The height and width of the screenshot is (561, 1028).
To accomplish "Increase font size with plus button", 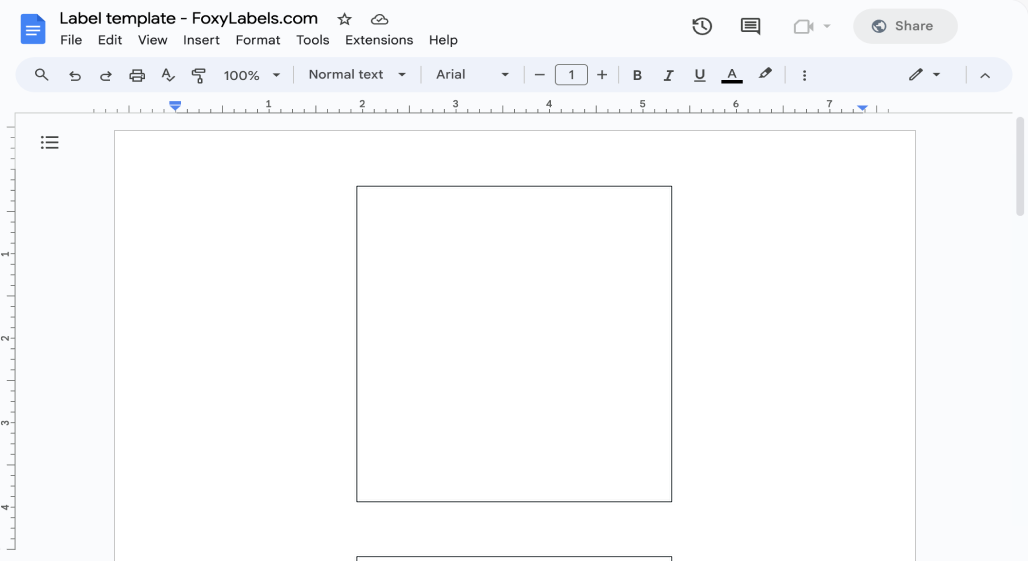I will click(x=602, y=75).
